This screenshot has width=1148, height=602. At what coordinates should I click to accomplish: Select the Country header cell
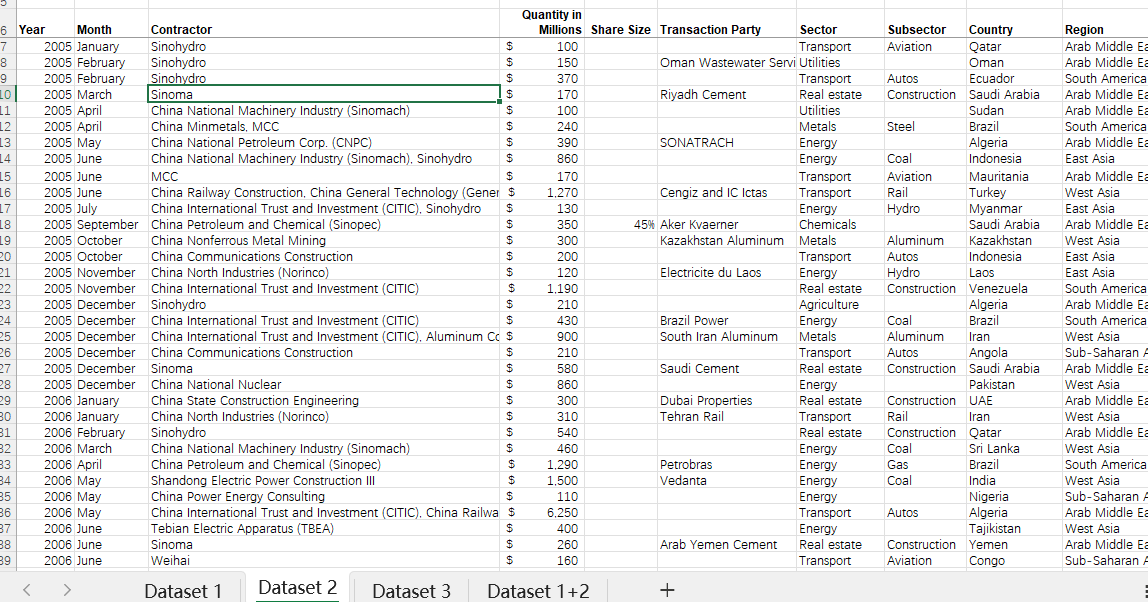[1015, 23]
